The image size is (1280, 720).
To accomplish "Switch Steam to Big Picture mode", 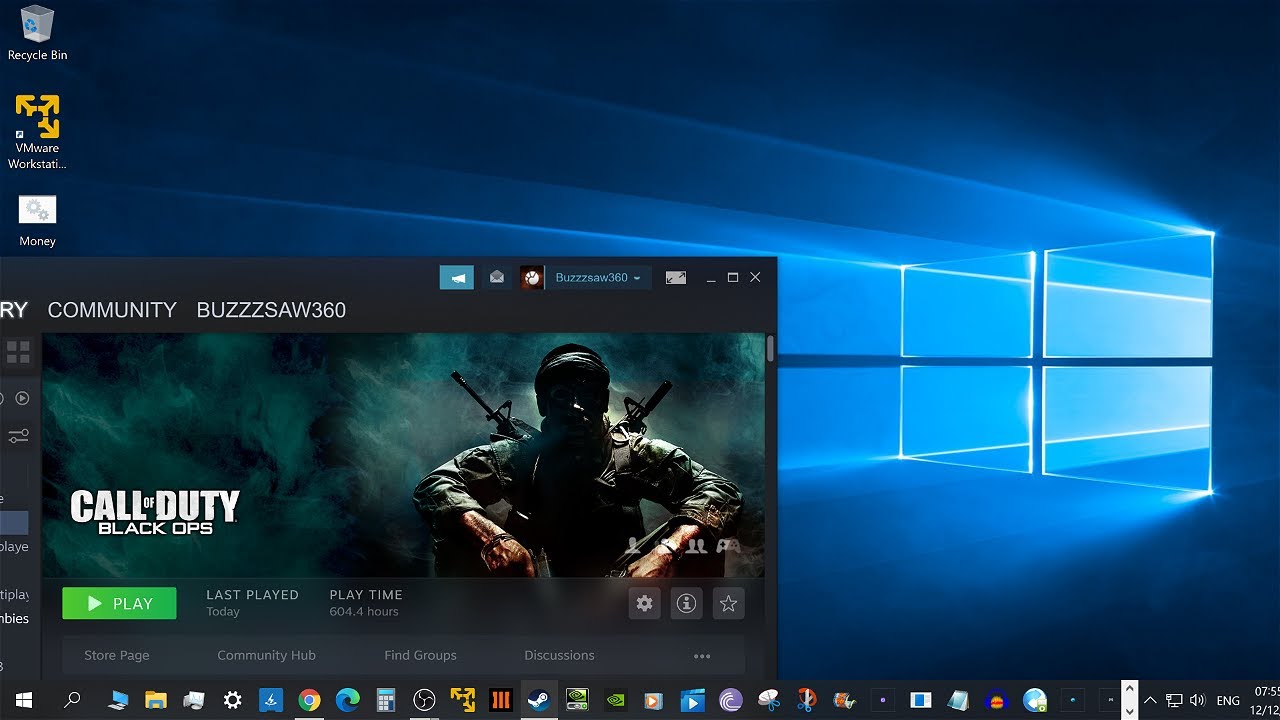I will pyautogui.click(x=676, y=277).
